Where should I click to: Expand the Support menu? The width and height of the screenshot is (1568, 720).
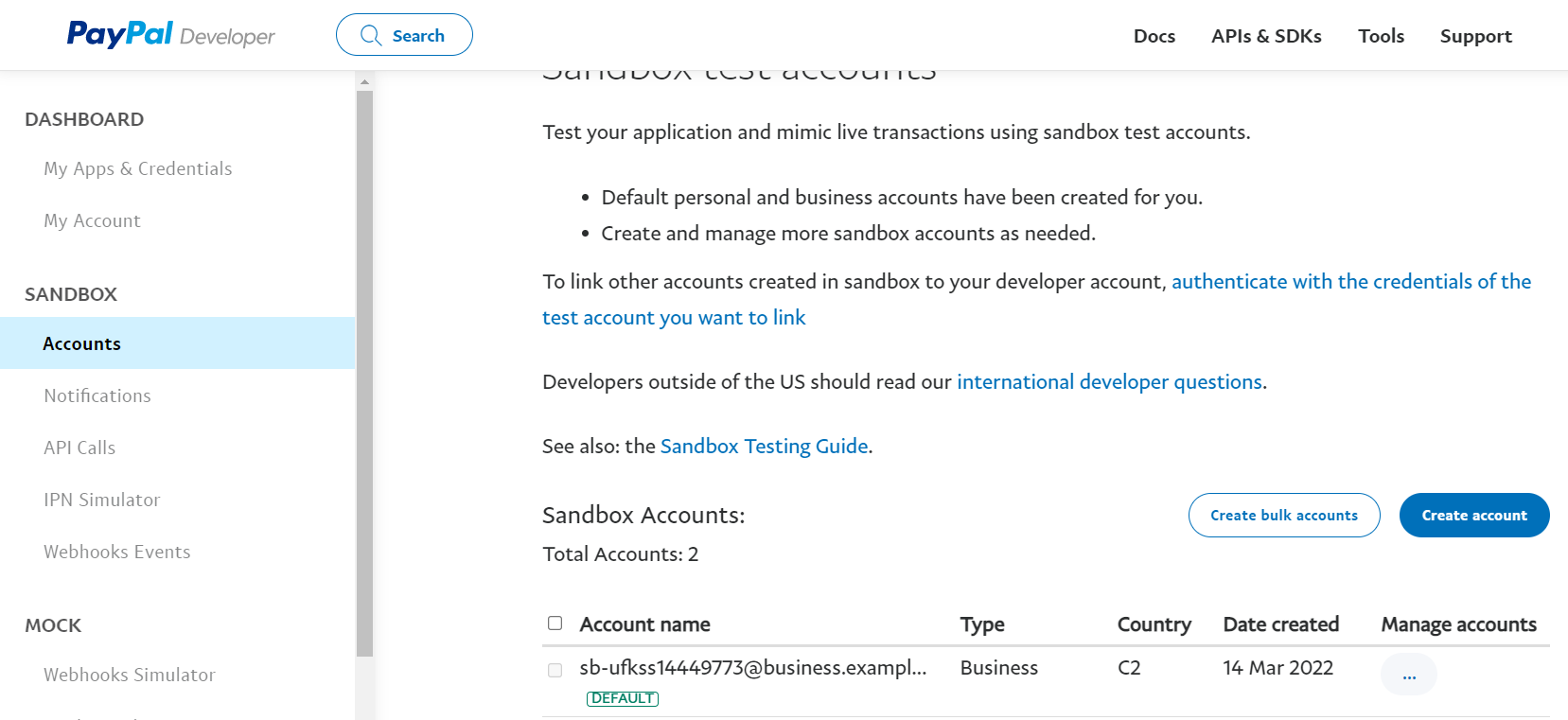point(1475,36)
